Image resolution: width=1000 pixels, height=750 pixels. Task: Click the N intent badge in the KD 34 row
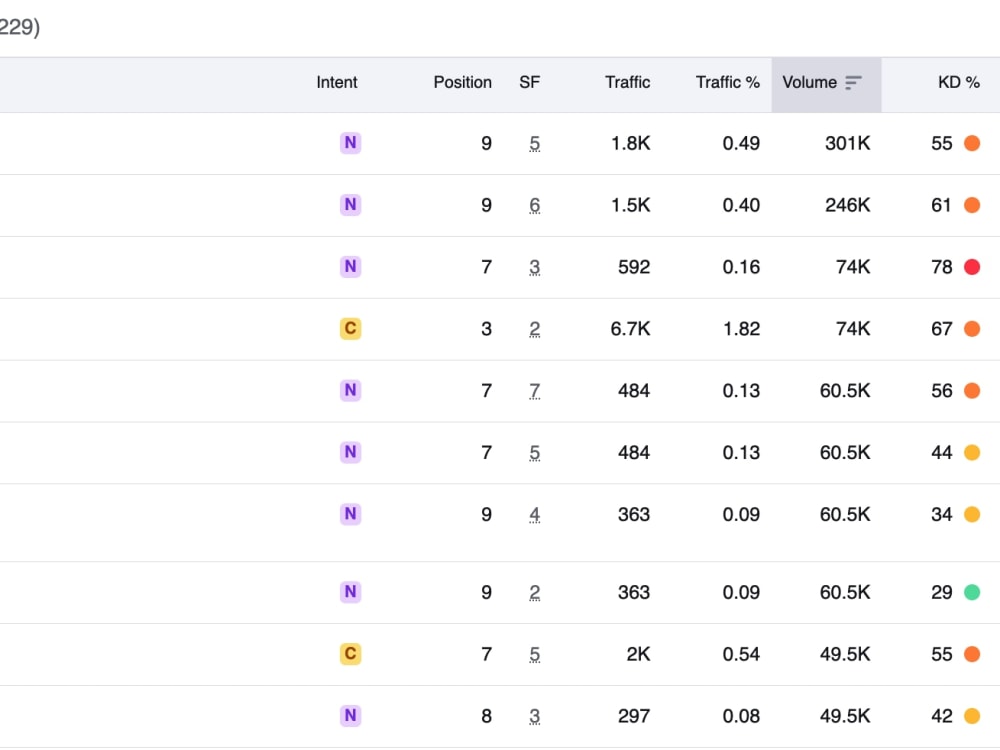(350, 514)
